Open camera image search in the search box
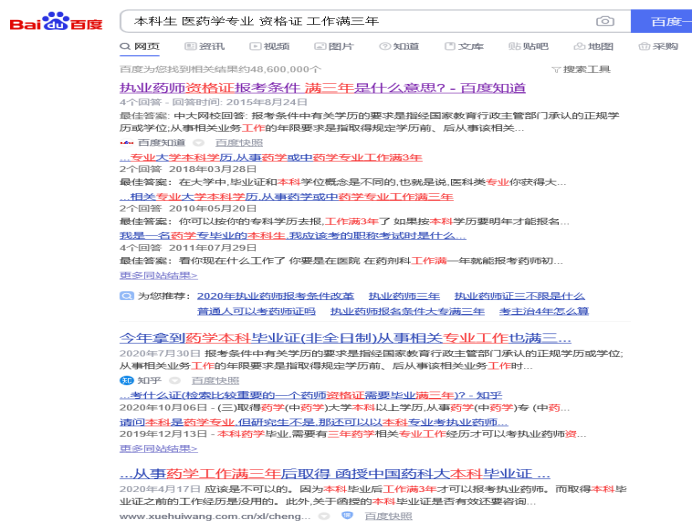 click(605, 21)
